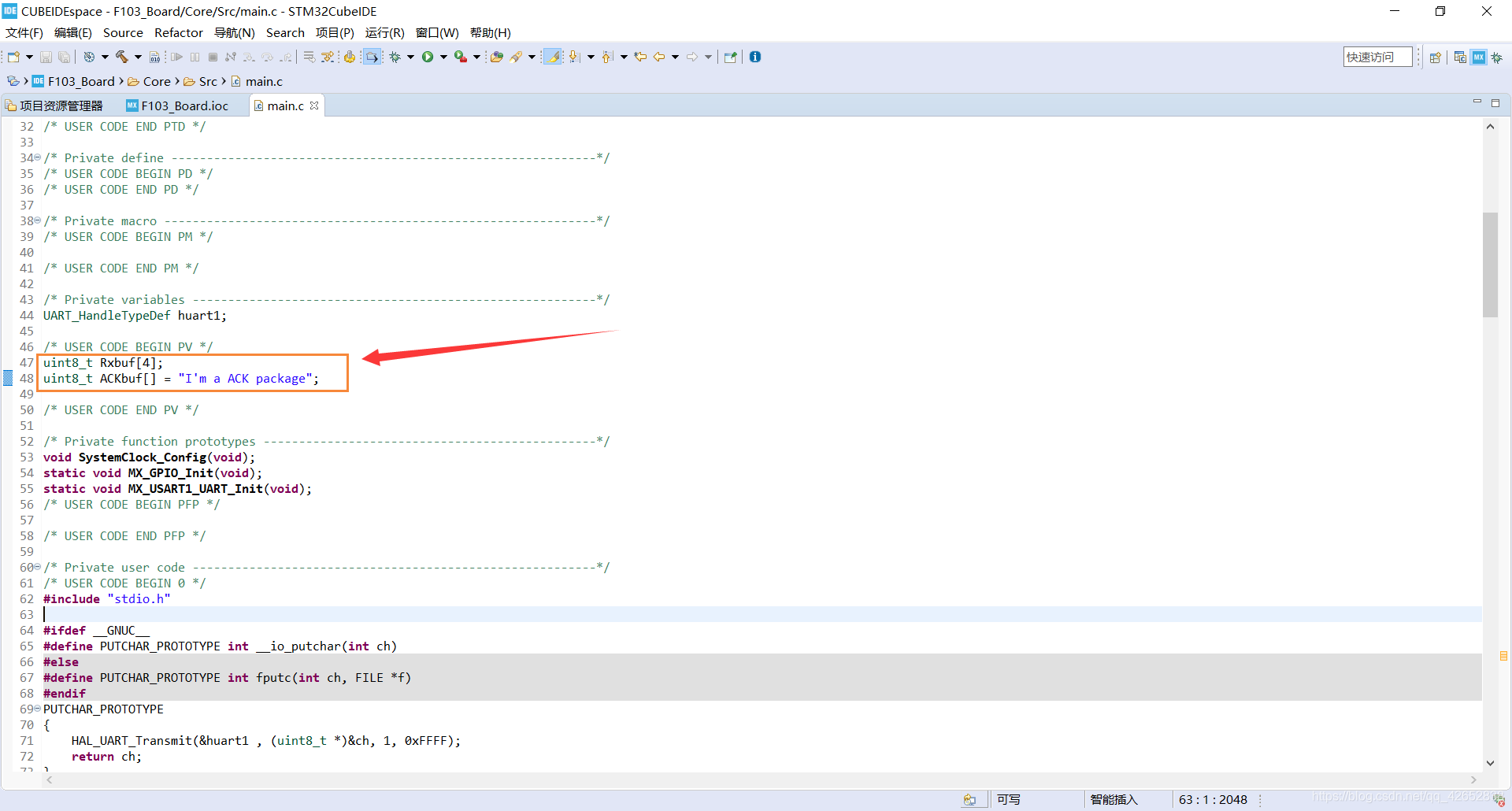Click the Open Element folder icon
Screen dimensions: 1512x811
[x=497, y=57]
